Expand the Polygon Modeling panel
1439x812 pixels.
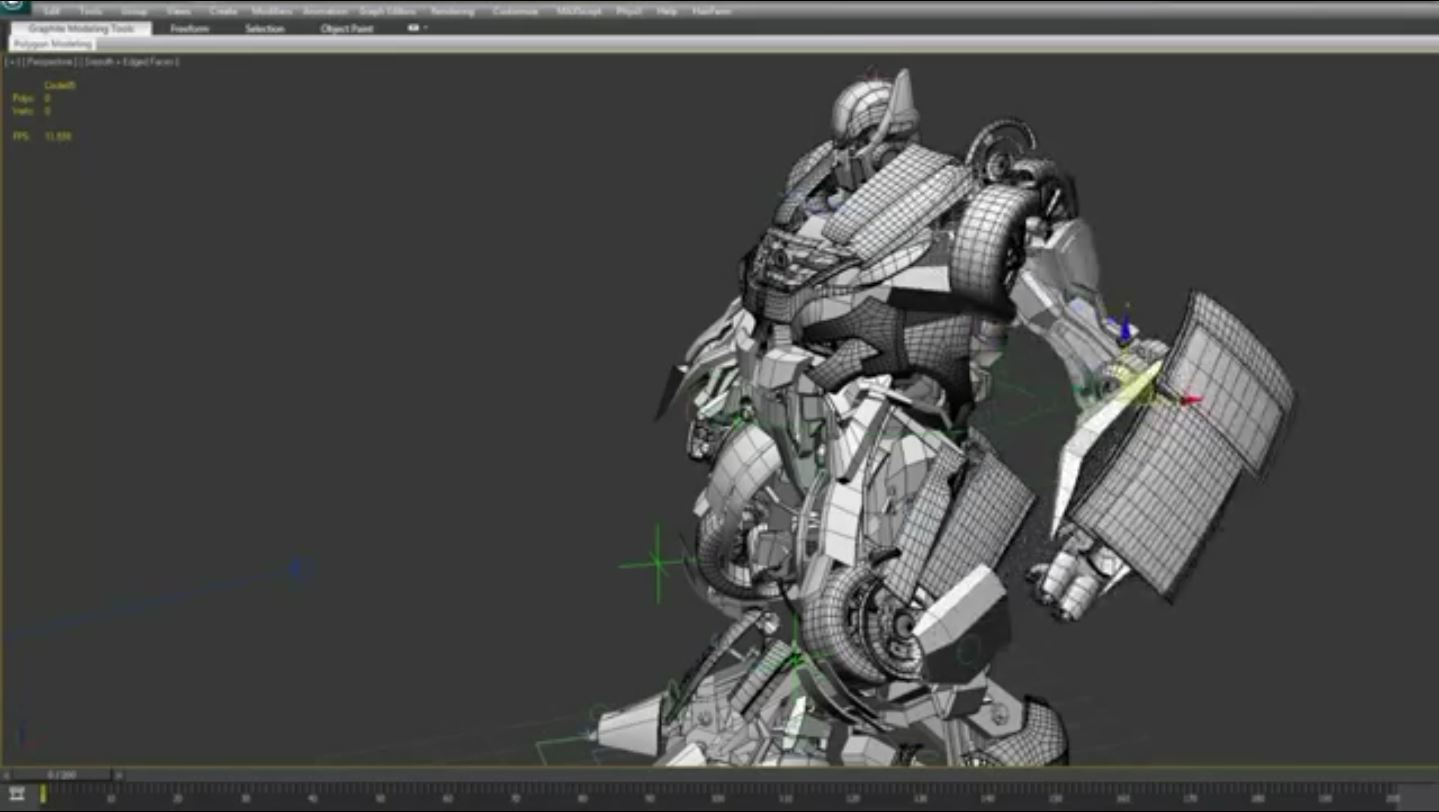tap(53, 44)
